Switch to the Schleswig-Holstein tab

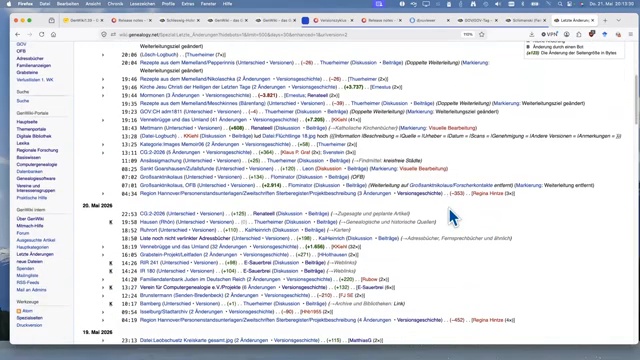(180, 20)
